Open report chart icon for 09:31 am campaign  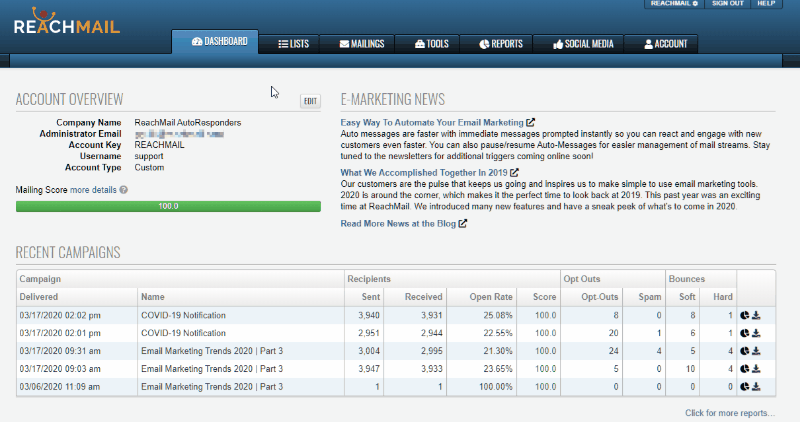point(744,351)
